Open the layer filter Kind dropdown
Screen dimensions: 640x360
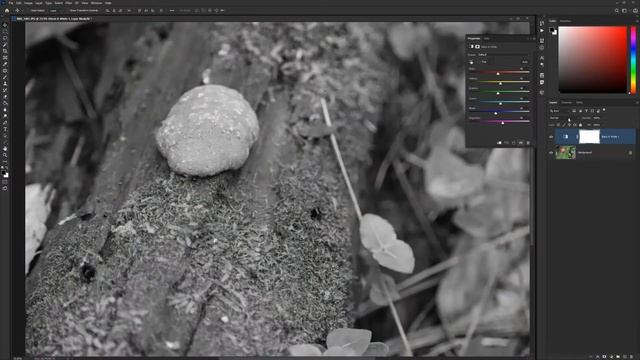coord(559,111)
